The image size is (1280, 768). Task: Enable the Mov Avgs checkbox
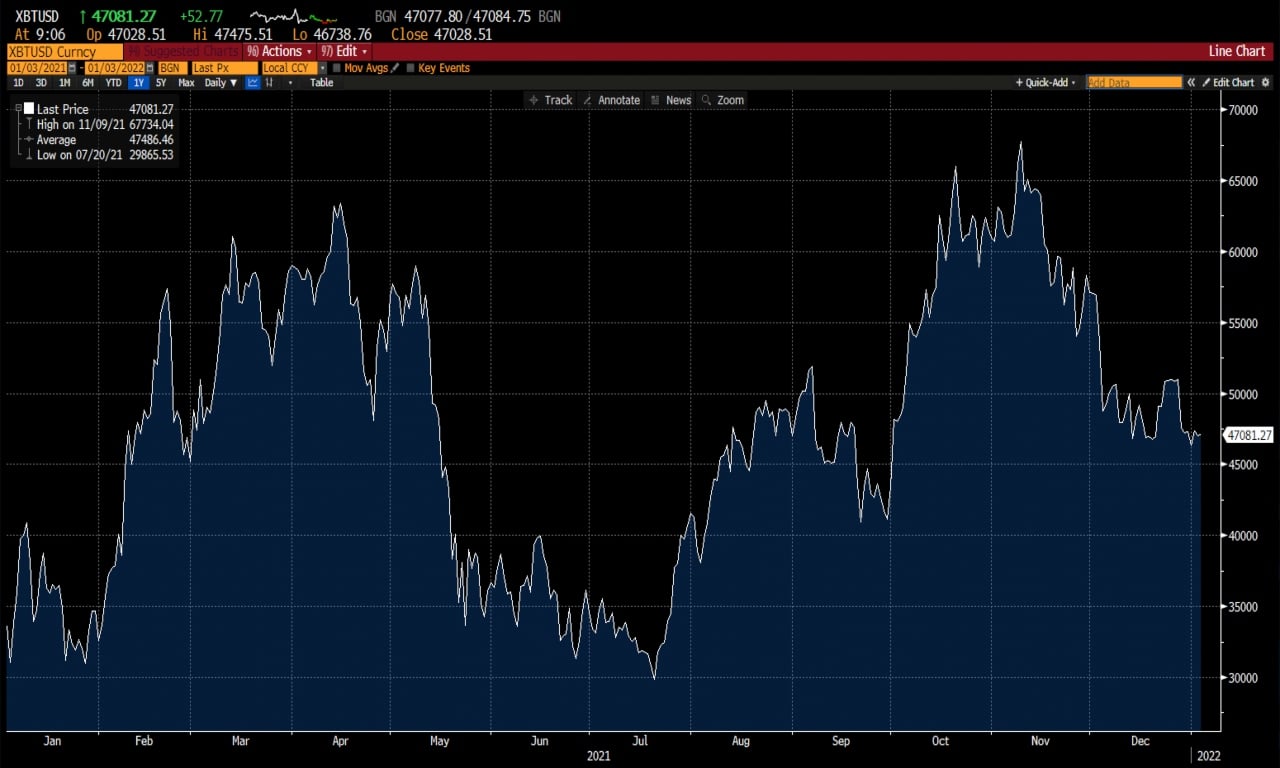point(337,68)
